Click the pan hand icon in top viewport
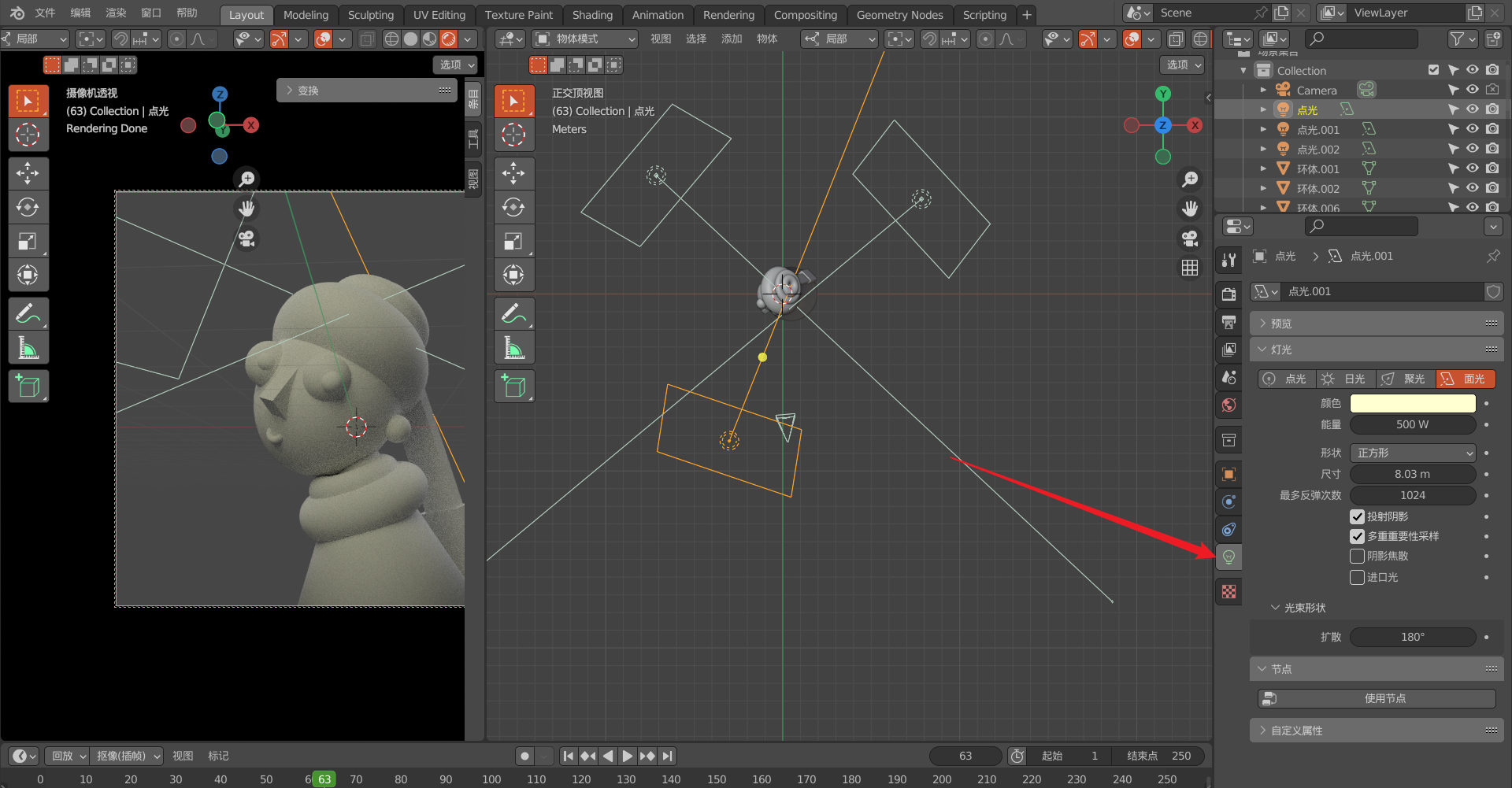This screenshot has height=788, width=1512. pyautogui.click(x=1190, y=209)
